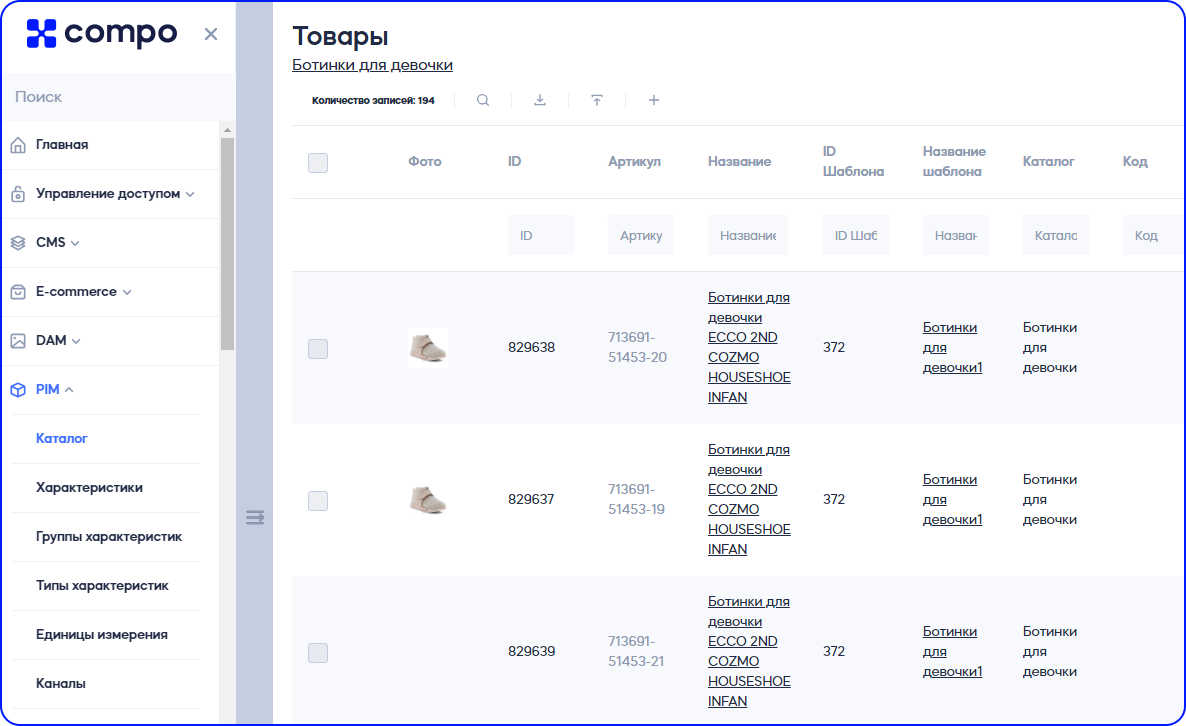Collapse the PIM menu chevron
1186x726 pixels.
click(69, 389)
